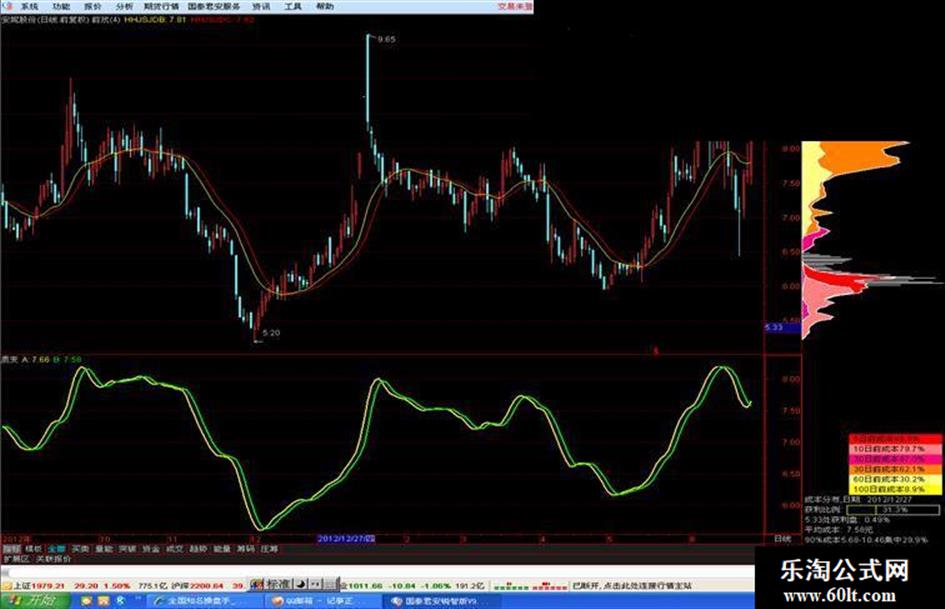Select the 模板 indicator tab
This screenshot has width=945, height=609.
tap(33, 549)
